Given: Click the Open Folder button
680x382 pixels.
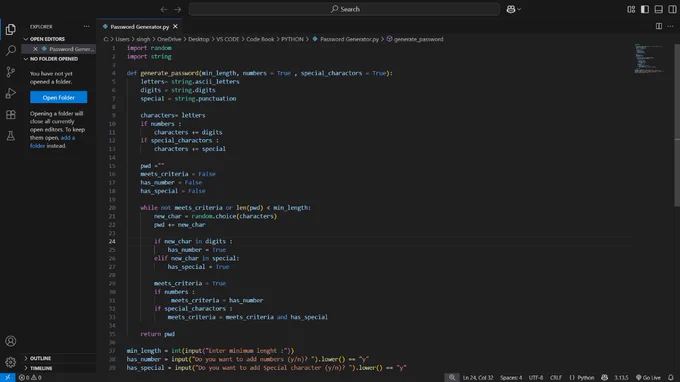Looking at the screenshot, I should click(x=59, y=97).
